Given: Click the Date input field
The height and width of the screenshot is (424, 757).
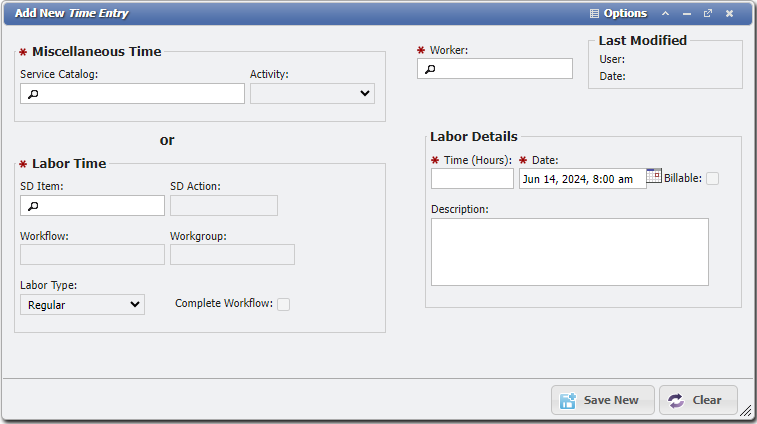Looking at the screenshot, I should pos(582,179).
